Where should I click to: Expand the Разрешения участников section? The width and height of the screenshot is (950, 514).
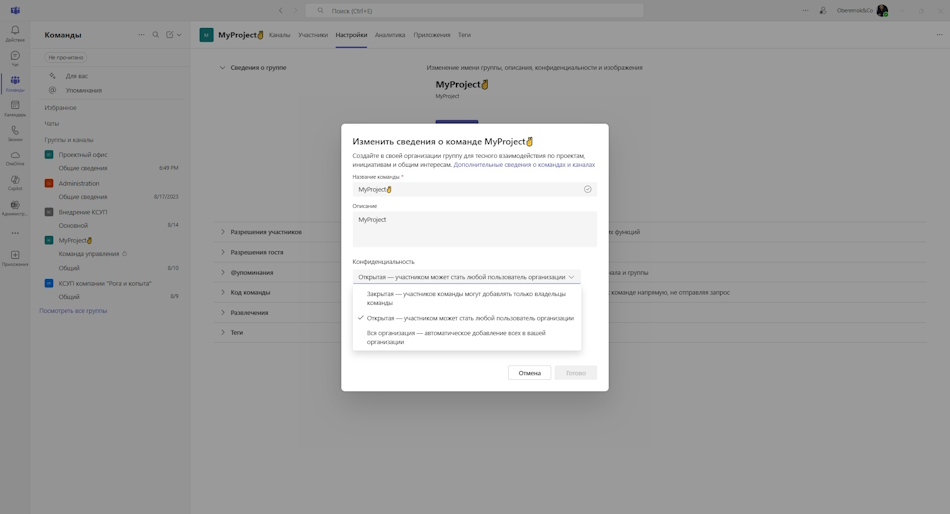click(222, 232)
